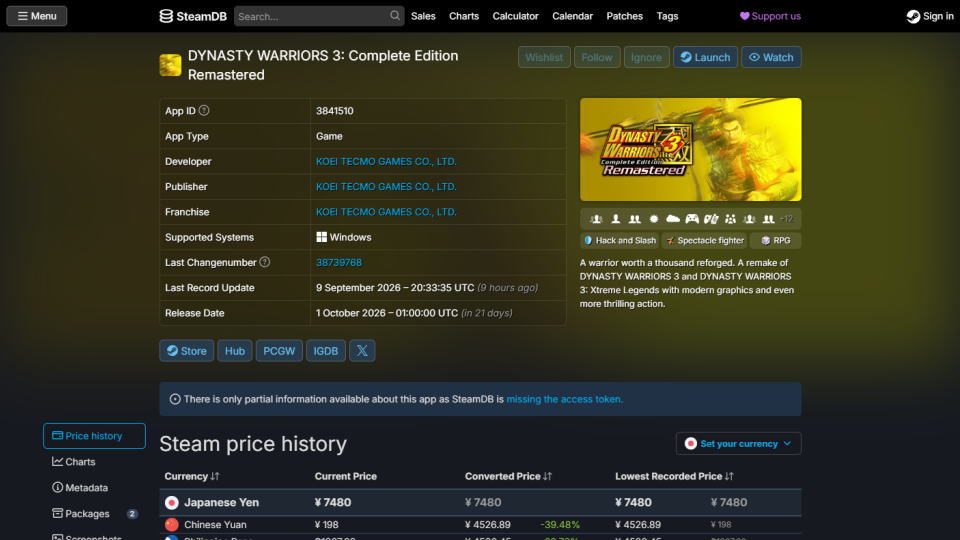Click Sign in with Steam
The image size is (960, 540).
[930, 16]
